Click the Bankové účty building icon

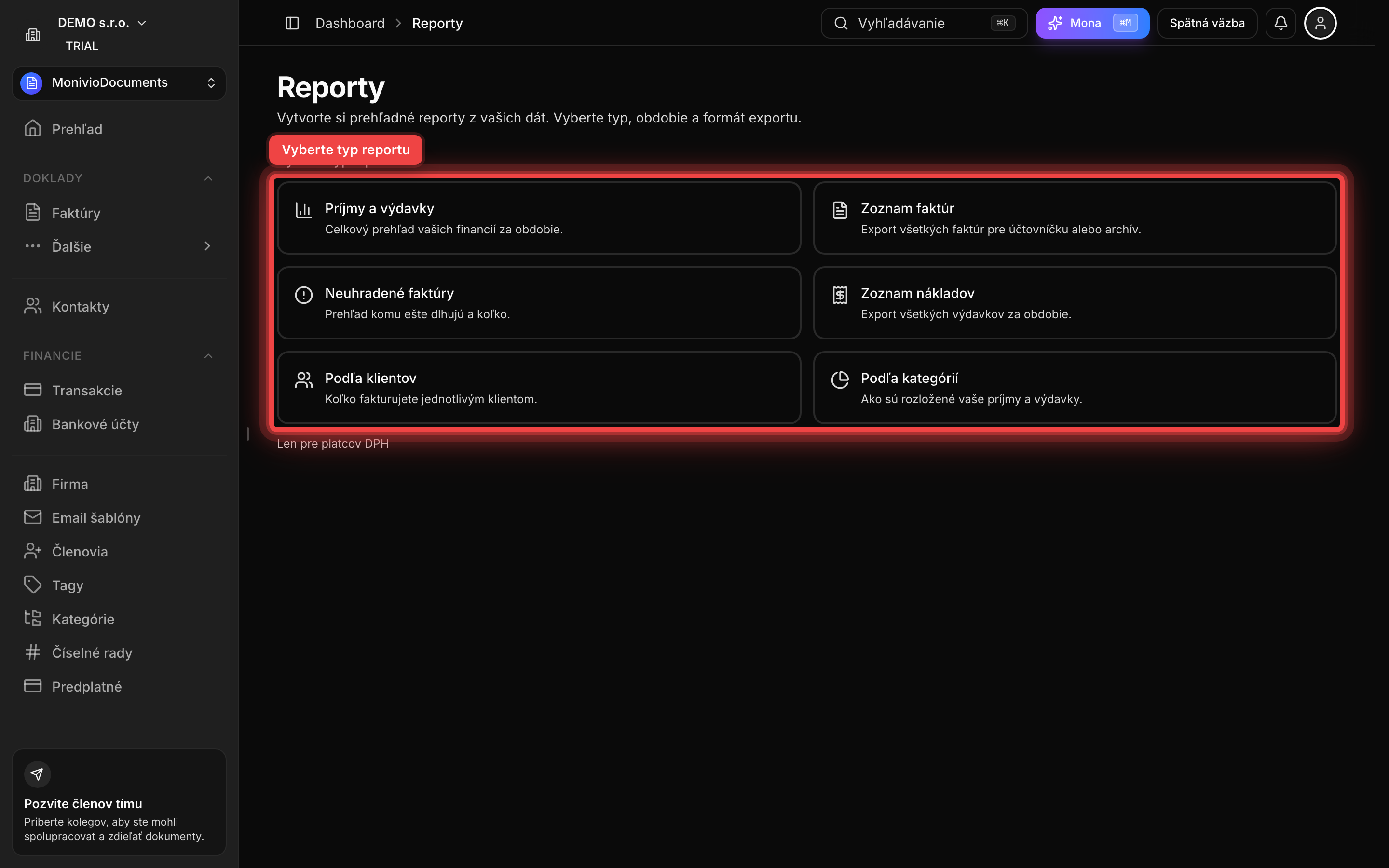pos(33,424)
